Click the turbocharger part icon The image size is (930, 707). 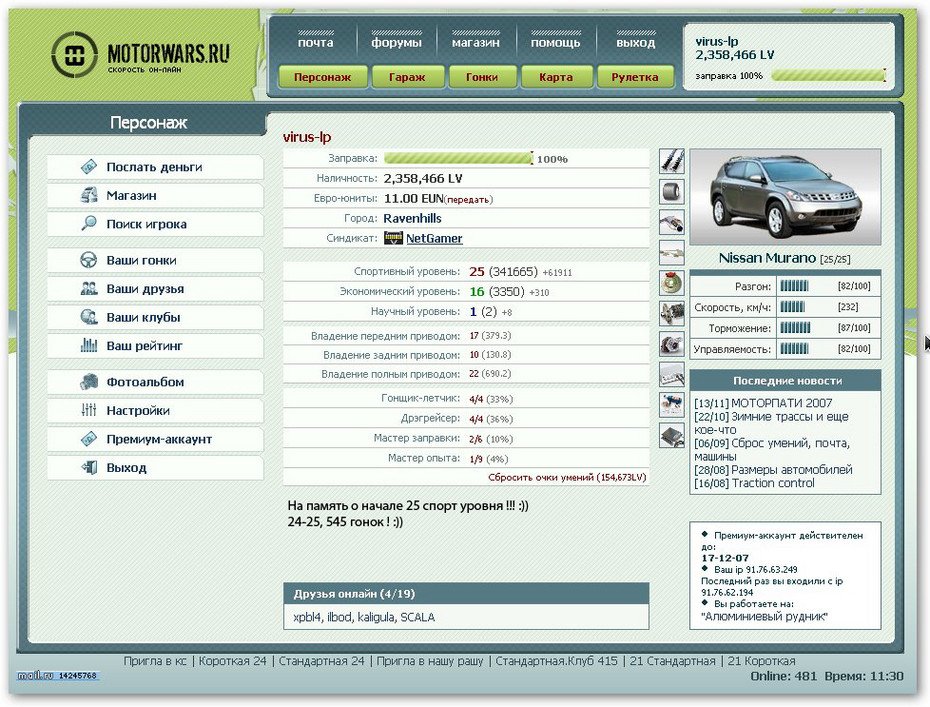pos(672,344)
